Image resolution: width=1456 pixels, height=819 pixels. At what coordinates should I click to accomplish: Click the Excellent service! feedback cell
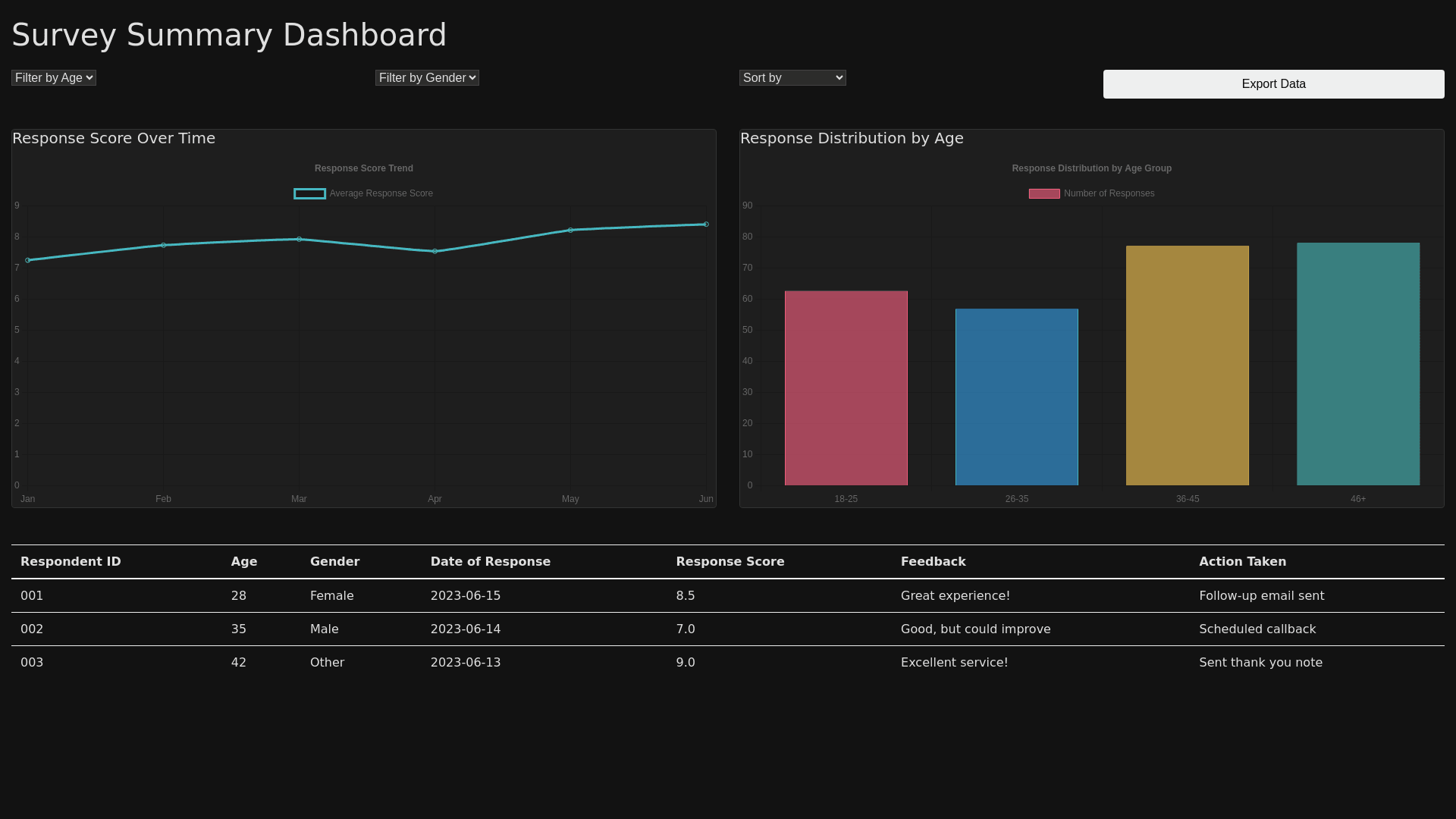(x=954, y=663)
